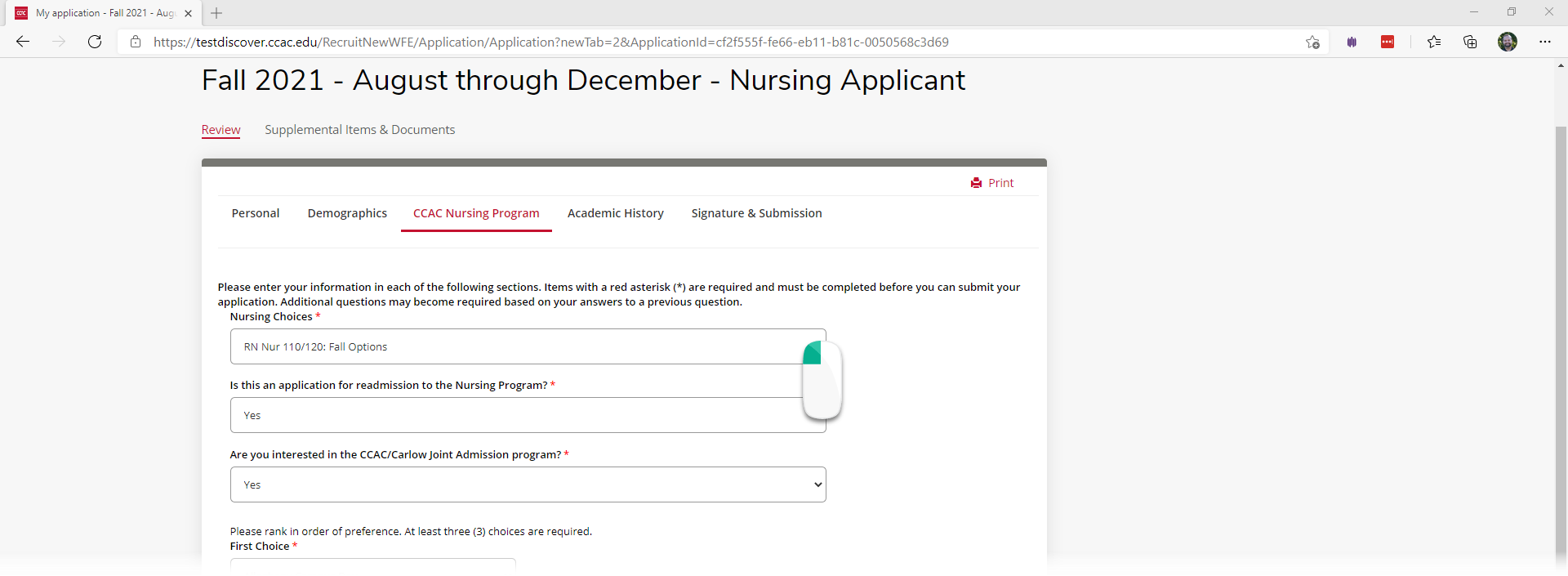Open the Nursing Choices dropdown field
The image size is (1568, 576).
point(528,346)
